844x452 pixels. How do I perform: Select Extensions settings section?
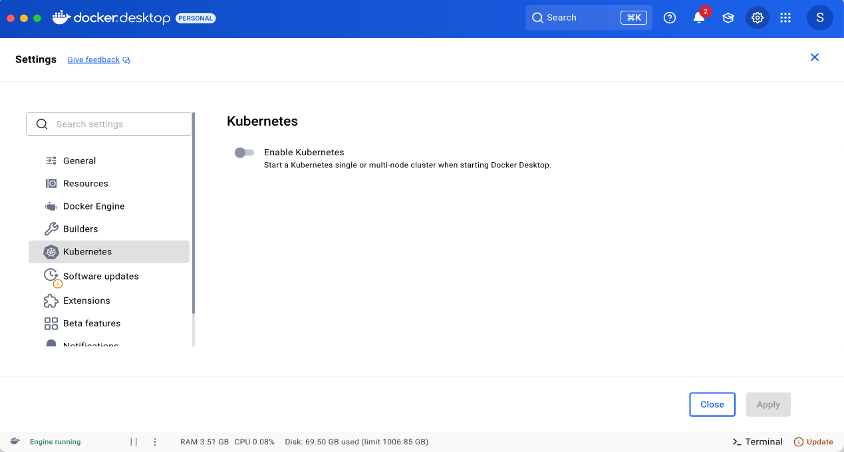click(109, 300)
